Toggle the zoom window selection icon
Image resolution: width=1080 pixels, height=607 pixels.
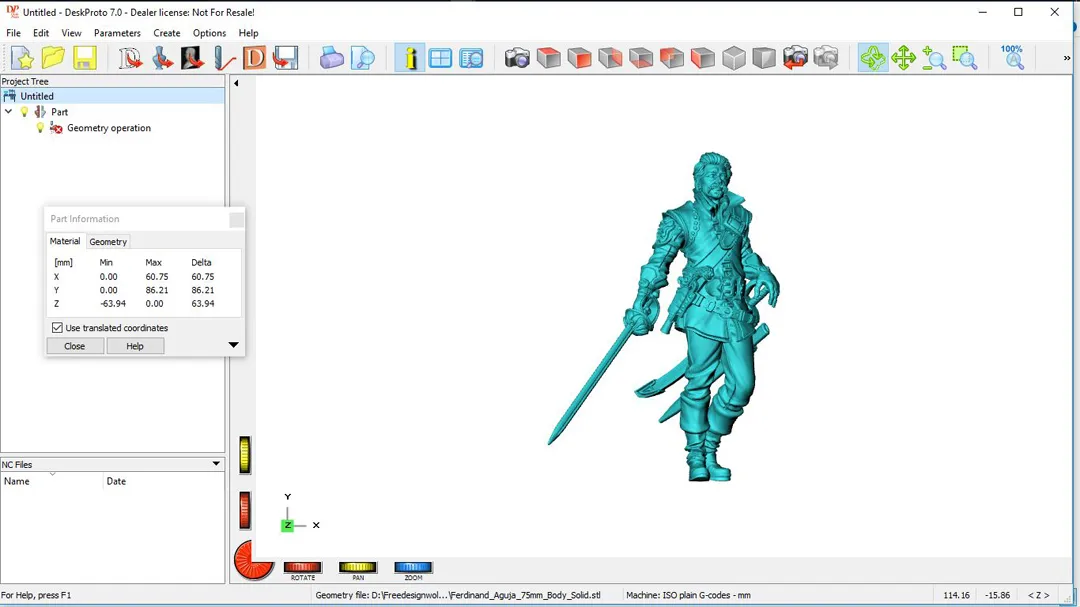[x=965, y=58]
